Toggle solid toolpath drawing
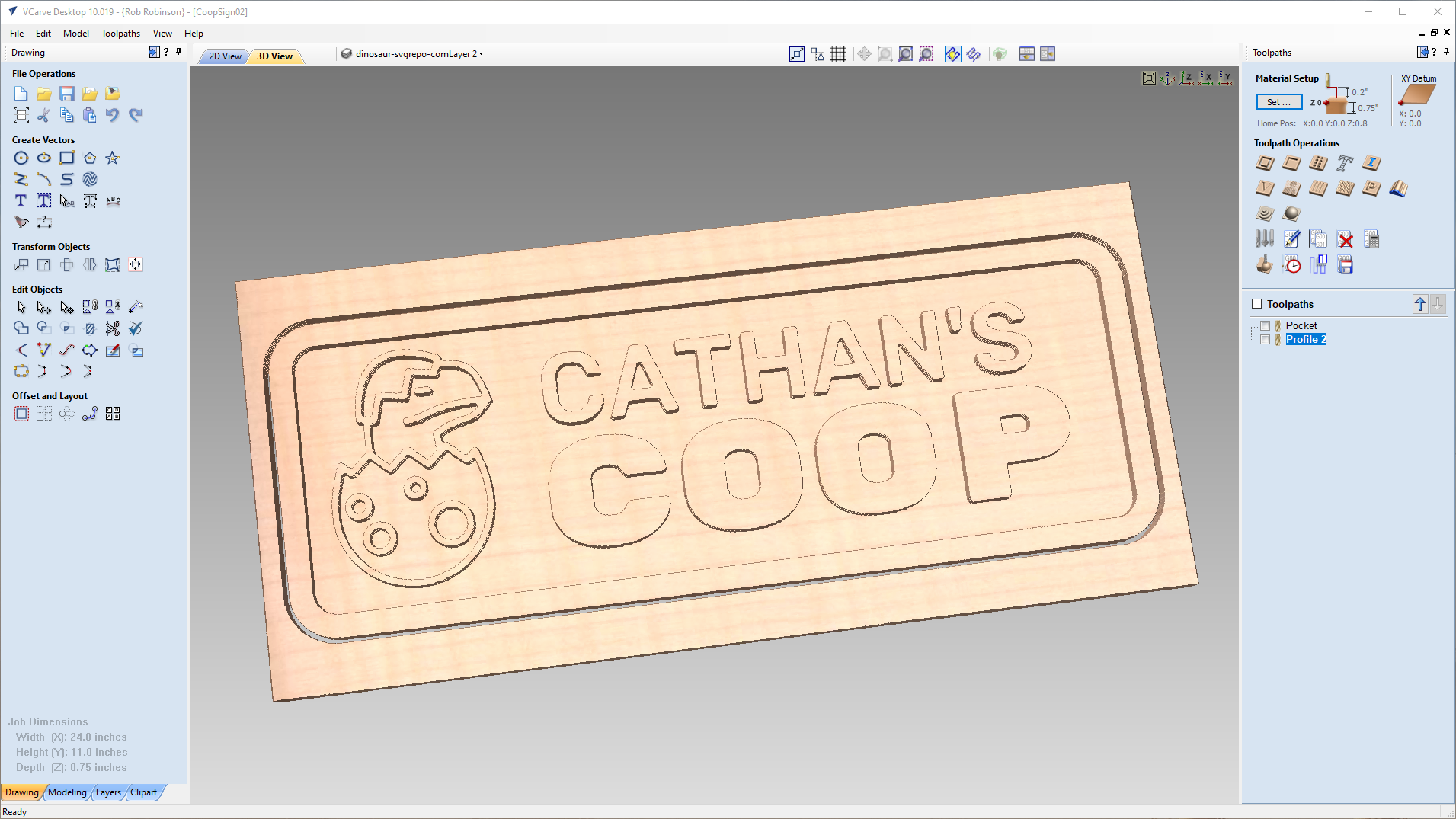Screen dimensions: 1456x819 point(974,54)
